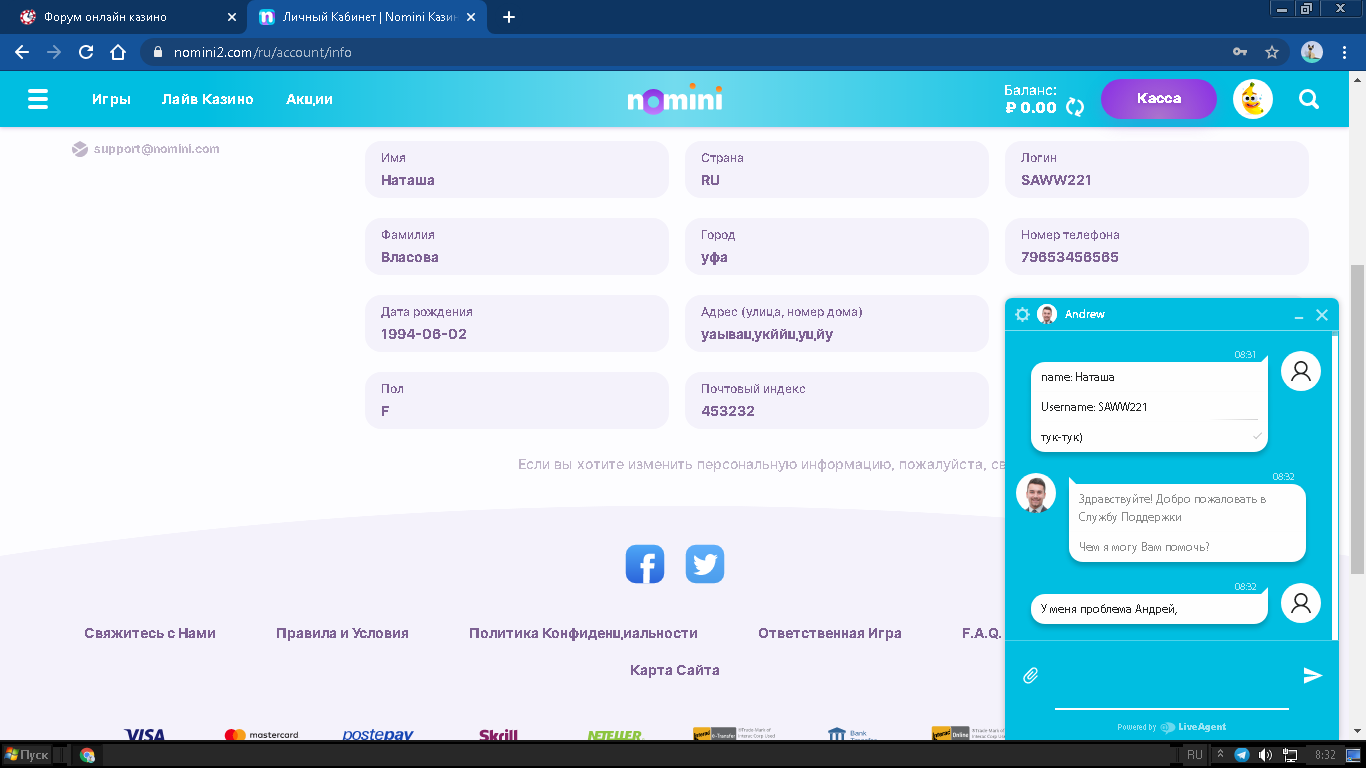Click the Страна field showing RU

[837, 169]
